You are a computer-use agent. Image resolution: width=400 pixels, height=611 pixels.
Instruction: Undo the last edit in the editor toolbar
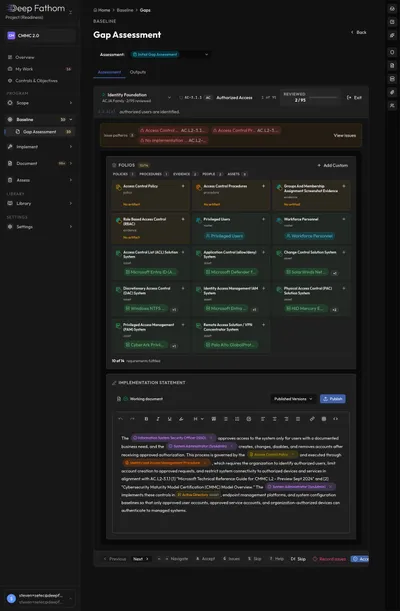(120, 419)
